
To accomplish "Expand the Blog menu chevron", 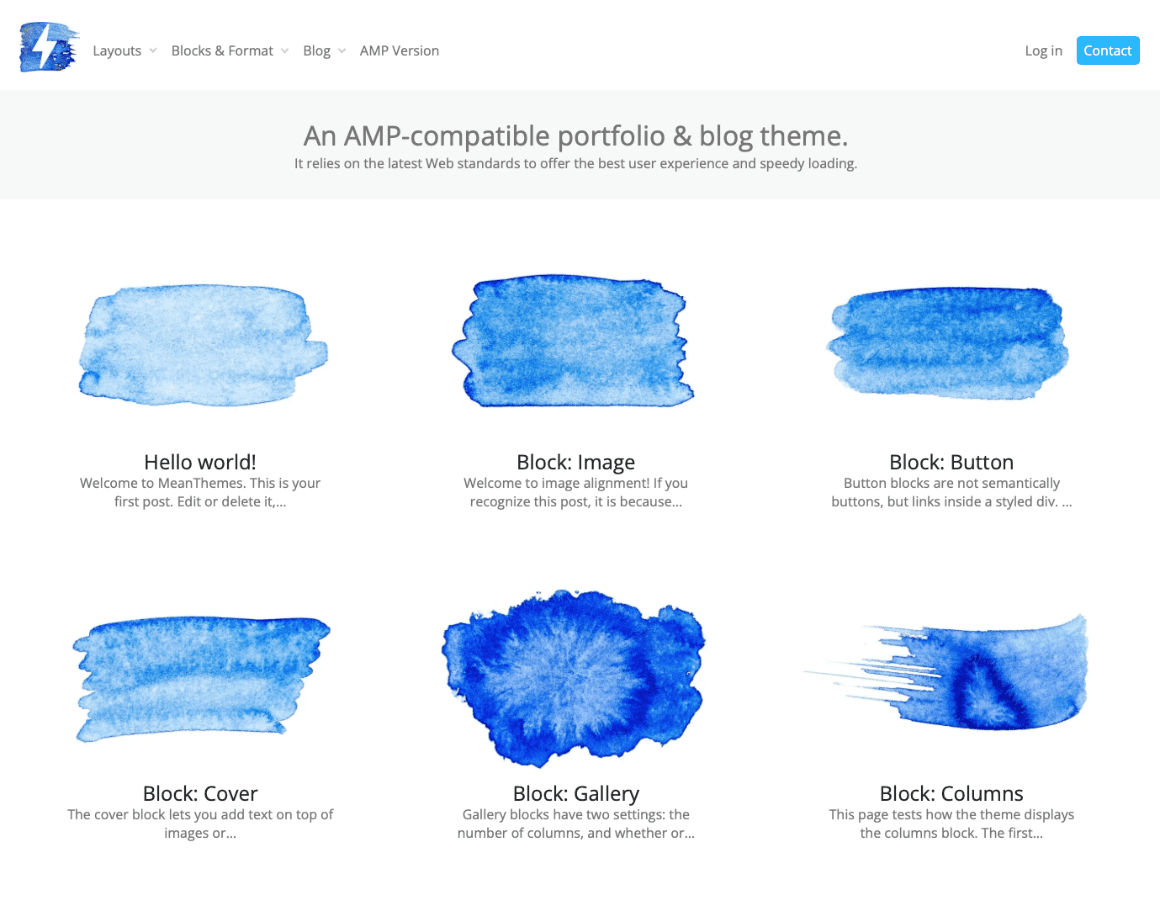I will pos(342,51).
